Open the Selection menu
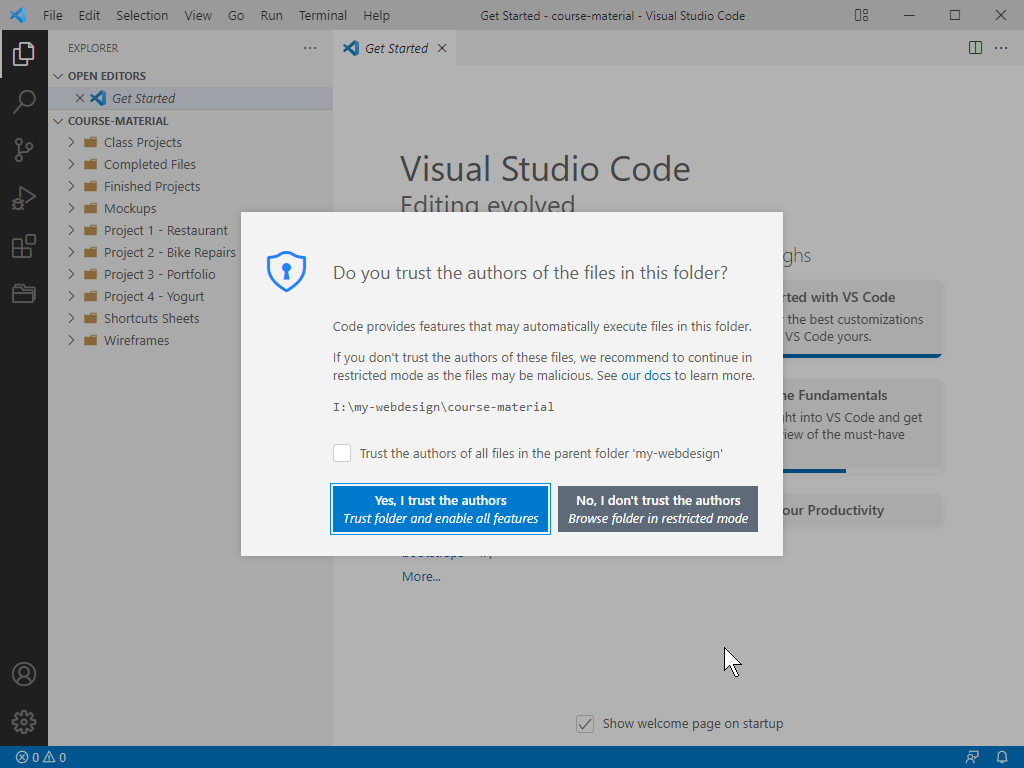Viewport: 1024px width, 768px height. (142, 15)
